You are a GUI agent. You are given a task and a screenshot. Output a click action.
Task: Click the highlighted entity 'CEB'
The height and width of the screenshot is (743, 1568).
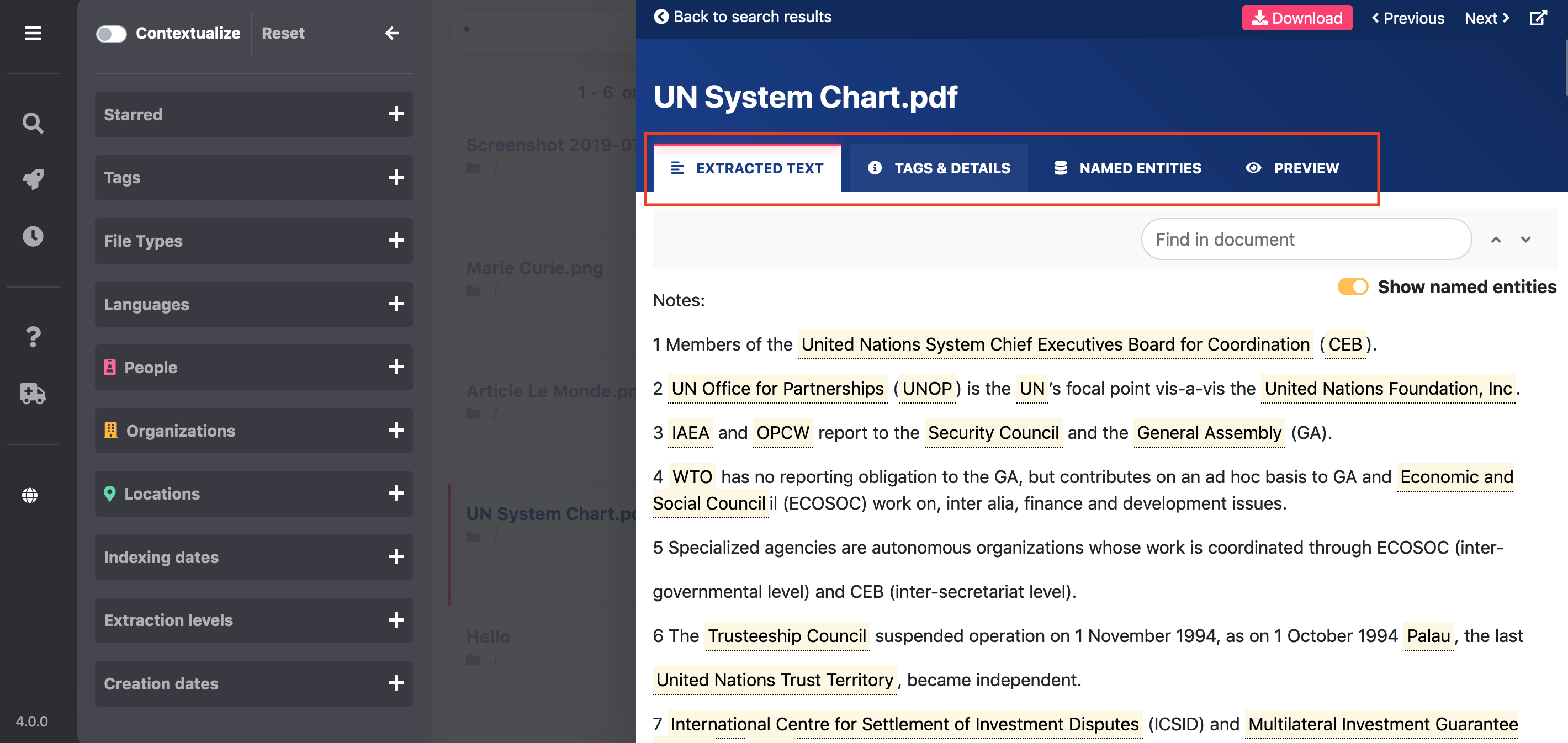point(1344,344)
